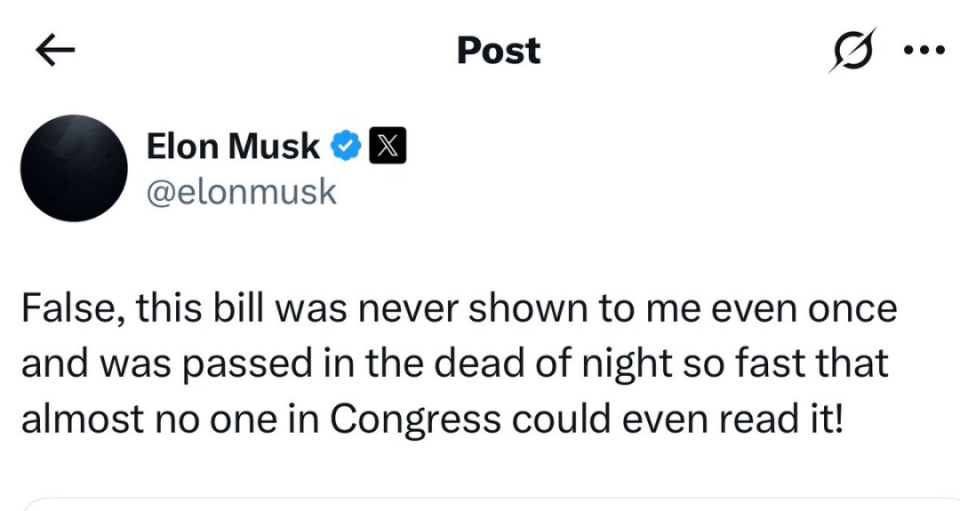960x511 pixels.
Task: Open Grok slashed-circle icon in header
Action: pos(853,50)
